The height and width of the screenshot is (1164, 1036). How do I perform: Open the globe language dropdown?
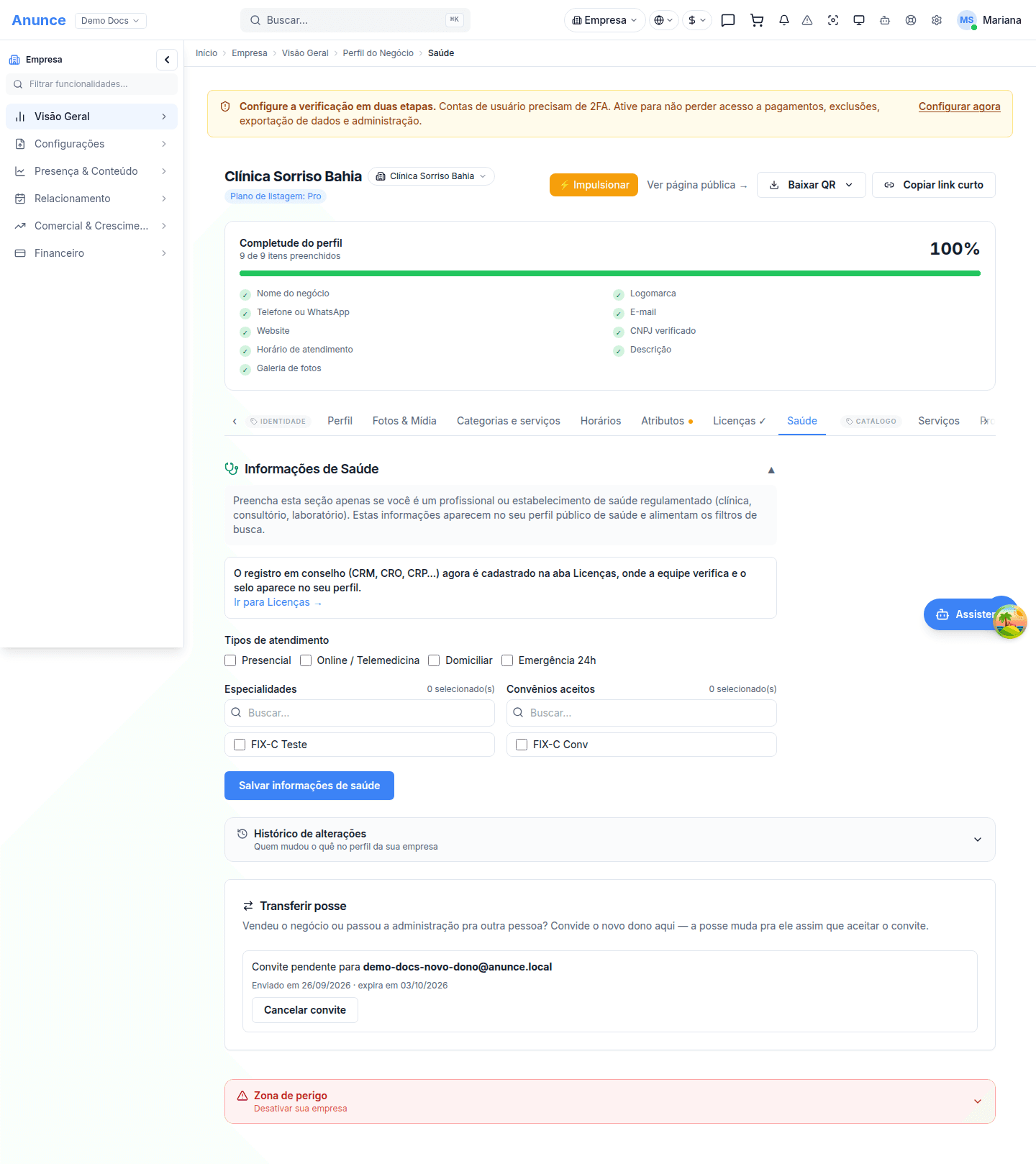pyautogui.click(x=663, y=20)
